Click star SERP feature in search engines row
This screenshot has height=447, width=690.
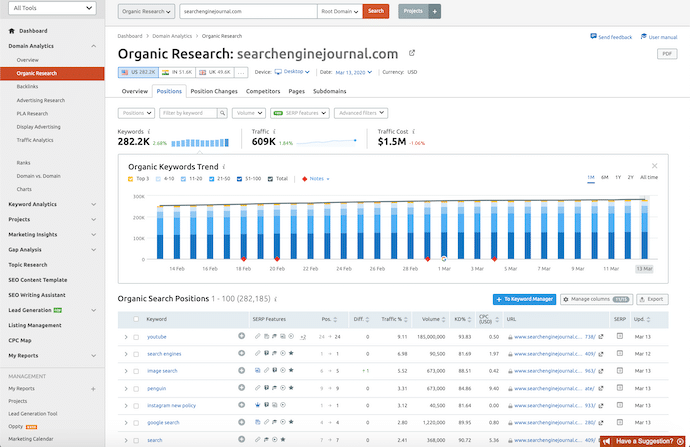[x=291, y=353]
